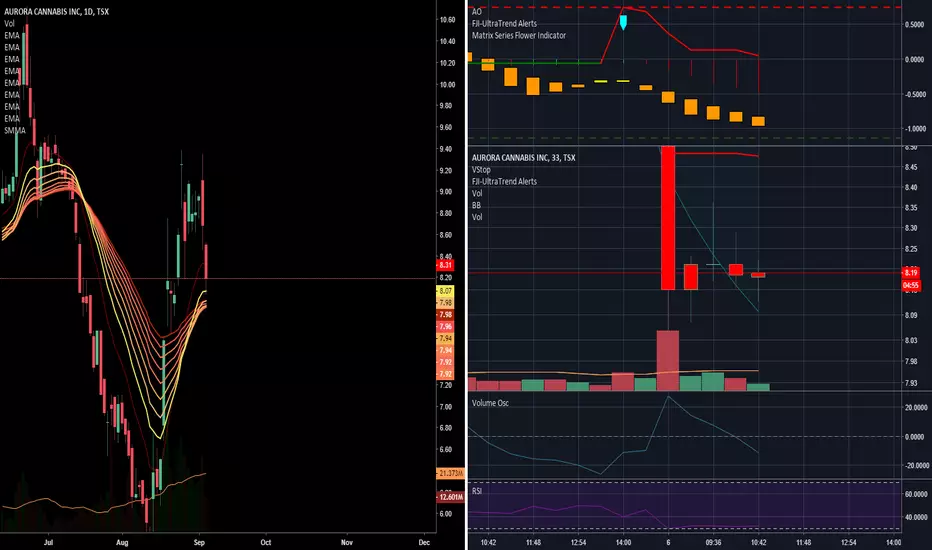Click the 8.45 value on the intraday price scale
932x550 pixels.
911,167
